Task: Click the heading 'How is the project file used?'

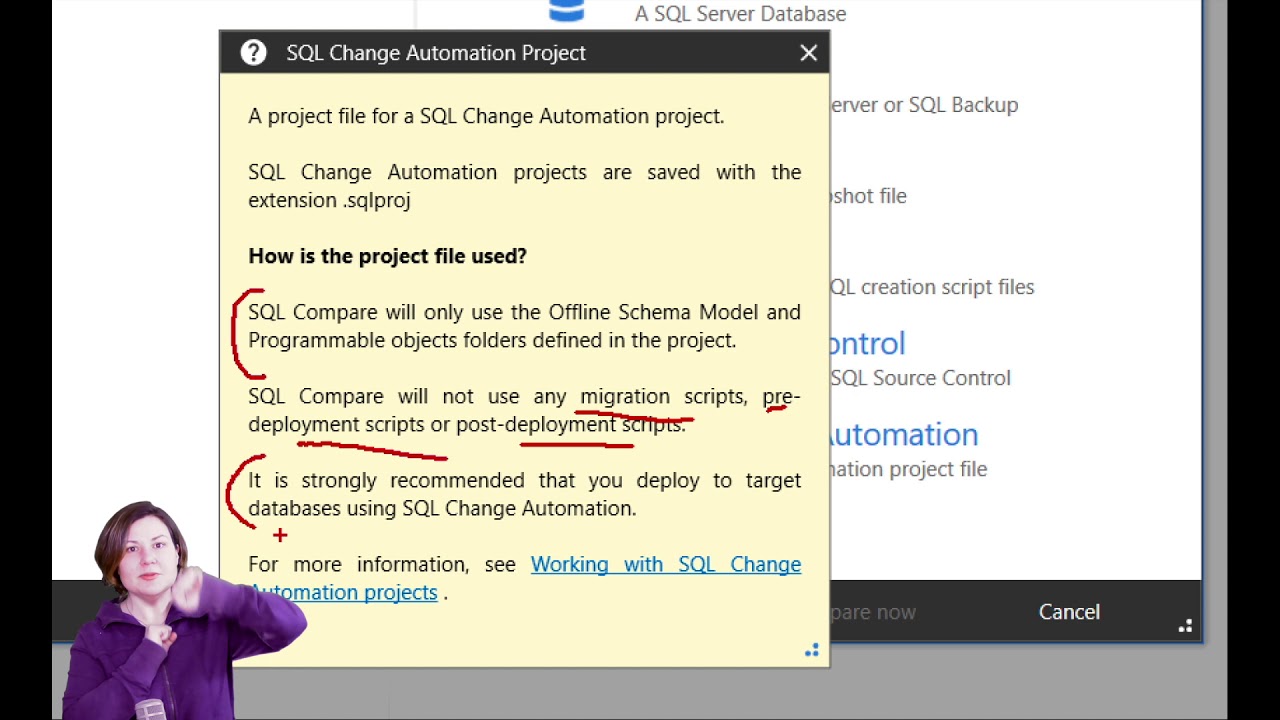Action: (x=387, y=256)
